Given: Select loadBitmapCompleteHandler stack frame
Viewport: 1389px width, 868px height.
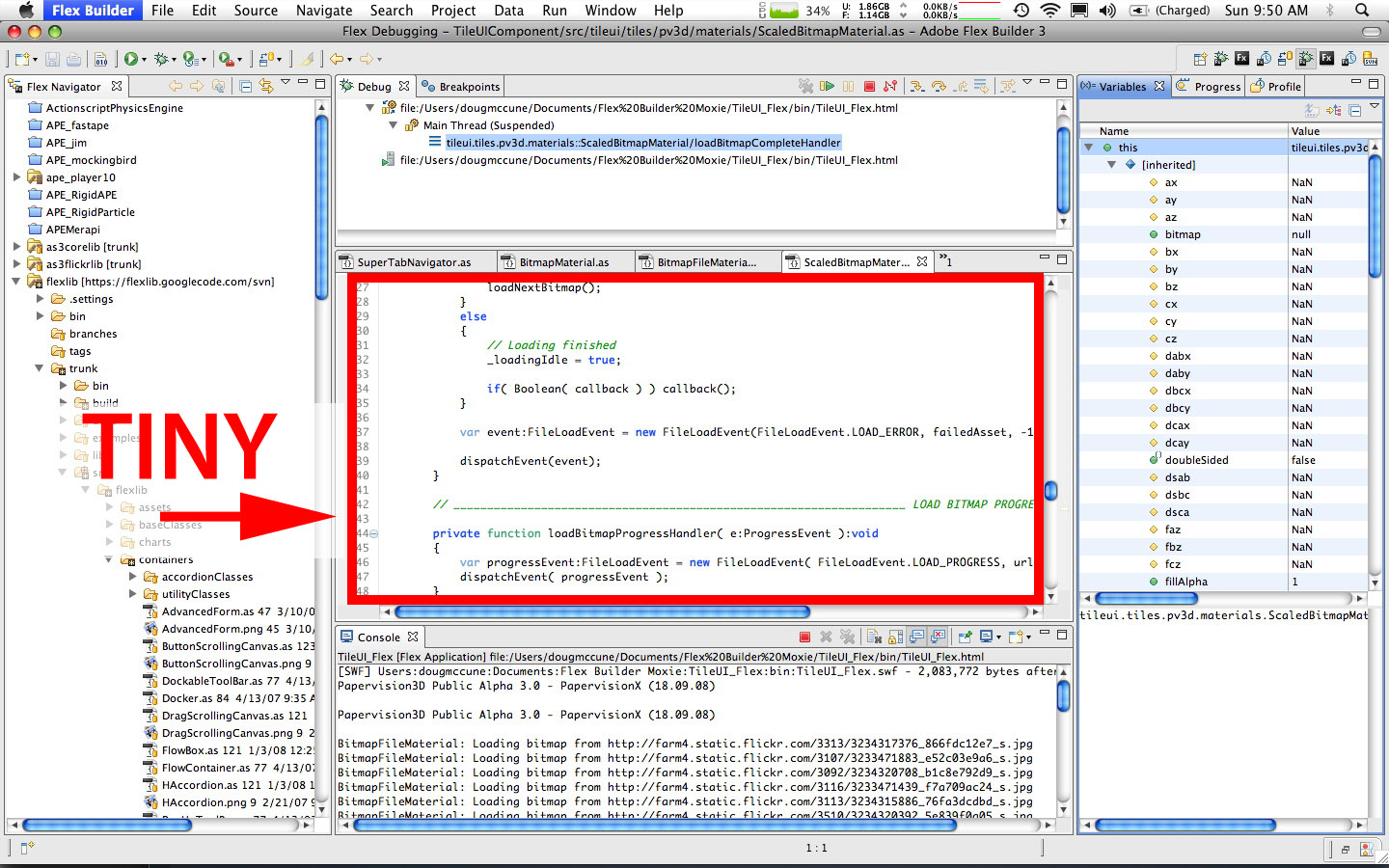Looking at the screenshot, I should click(642, 143).
